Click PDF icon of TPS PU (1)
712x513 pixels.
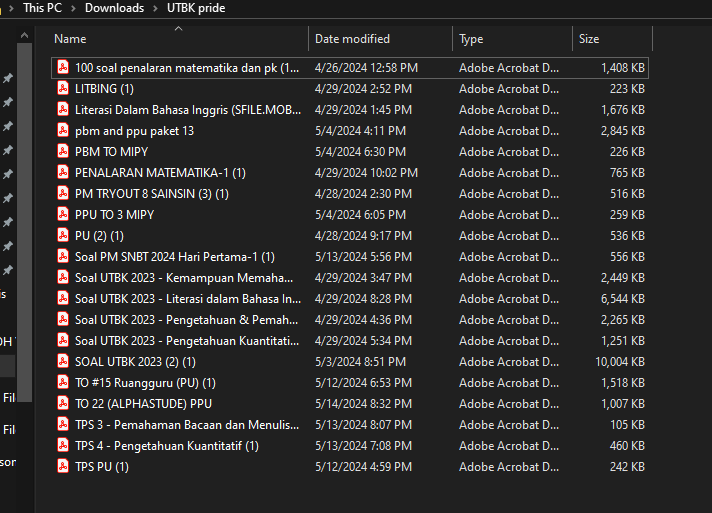pyautogui.click(x=63, y=467)
